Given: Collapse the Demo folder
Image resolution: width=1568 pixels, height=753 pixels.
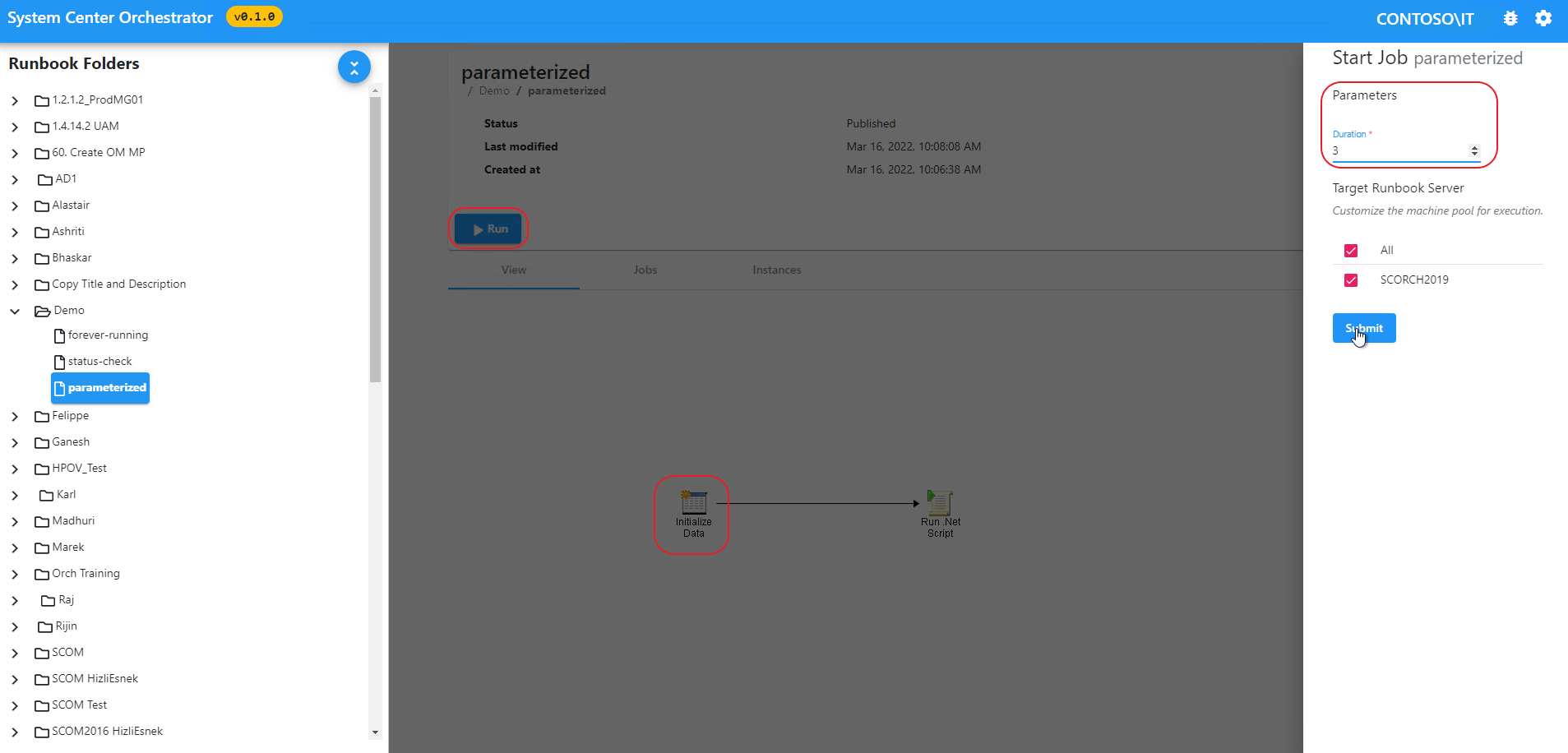Looking at the screenshot, I should point(14,311).
